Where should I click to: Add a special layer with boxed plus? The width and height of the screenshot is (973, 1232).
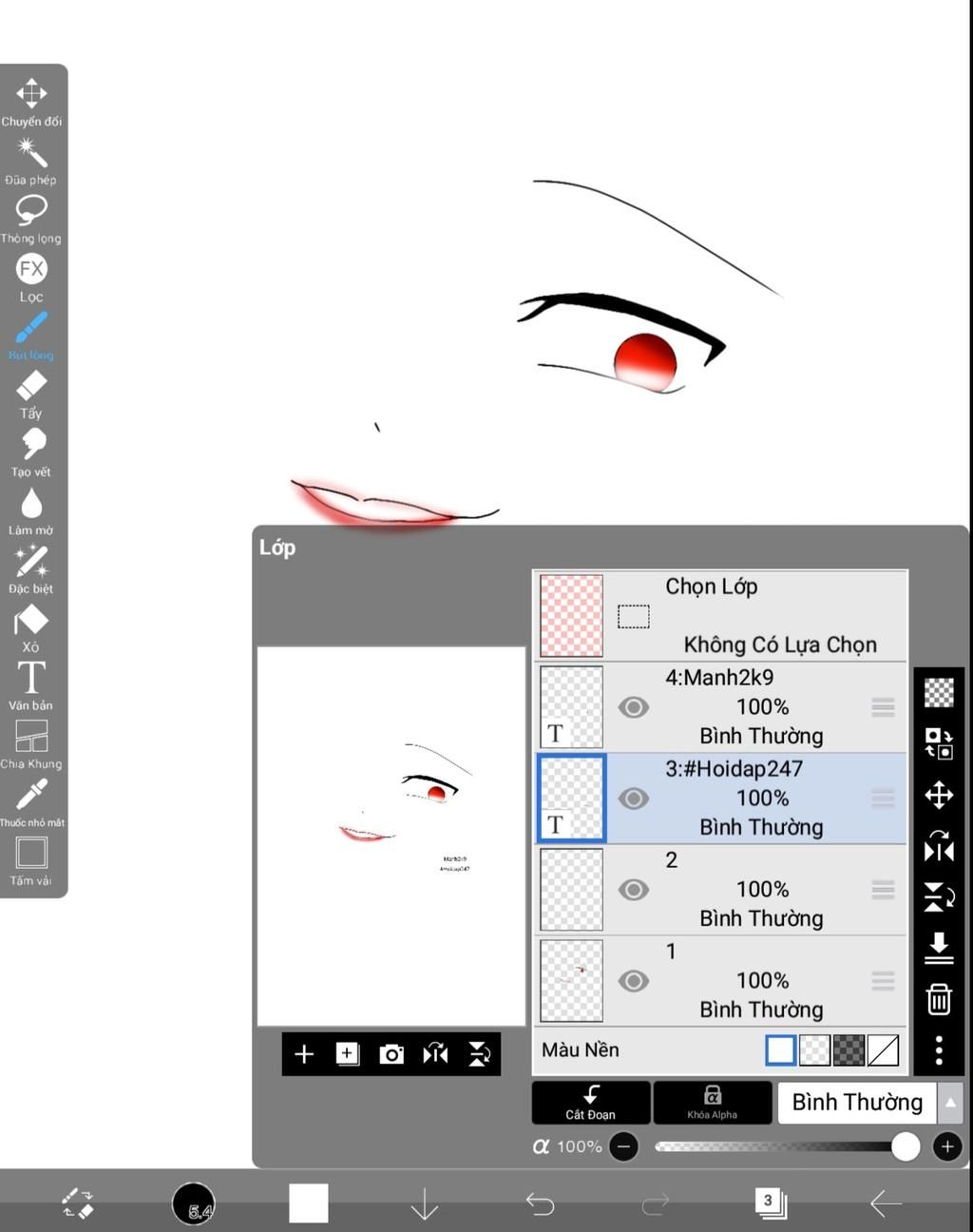(348, 1053)
